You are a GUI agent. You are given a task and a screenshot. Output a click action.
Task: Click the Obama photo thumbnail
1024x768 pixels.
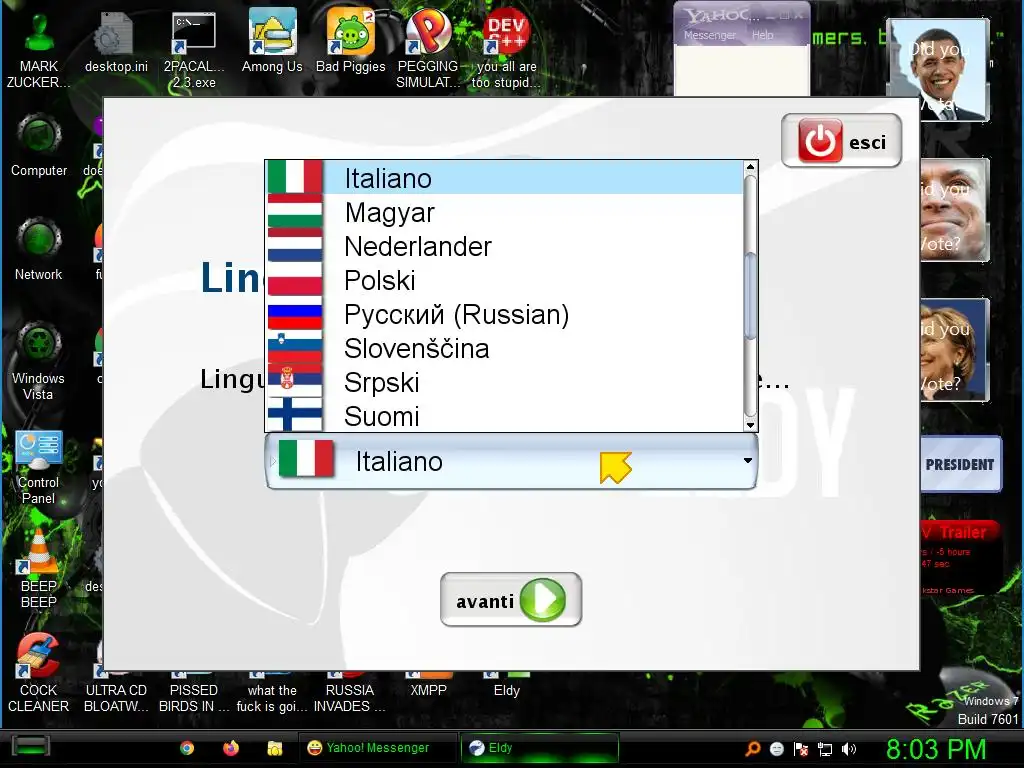[x=939, y=70]
